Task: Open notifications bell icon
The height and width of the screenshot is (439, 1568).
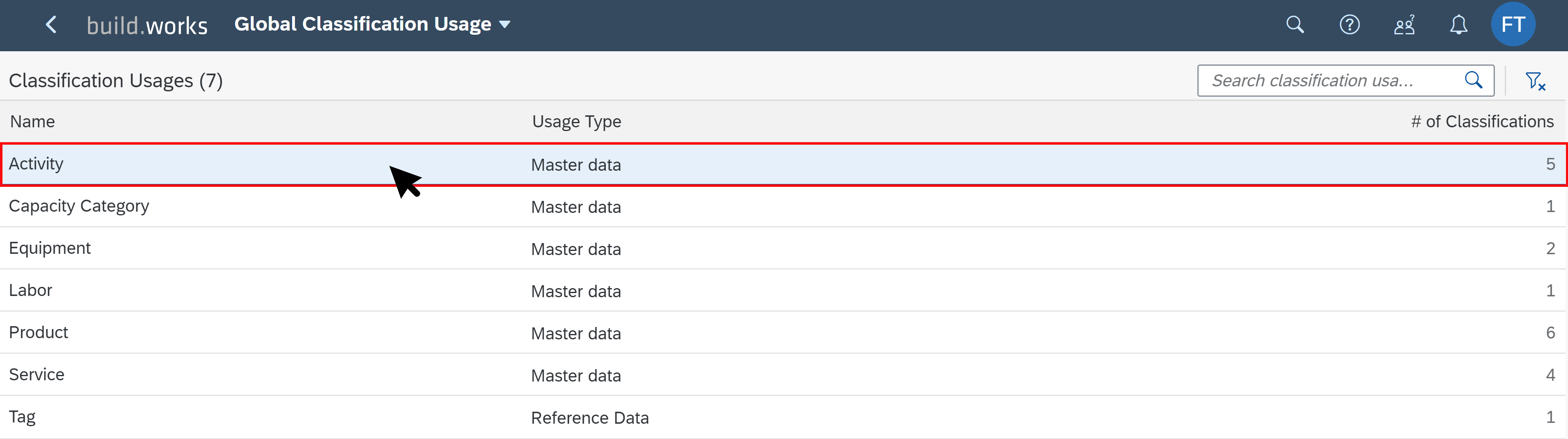Action: tap(1459, 25)
